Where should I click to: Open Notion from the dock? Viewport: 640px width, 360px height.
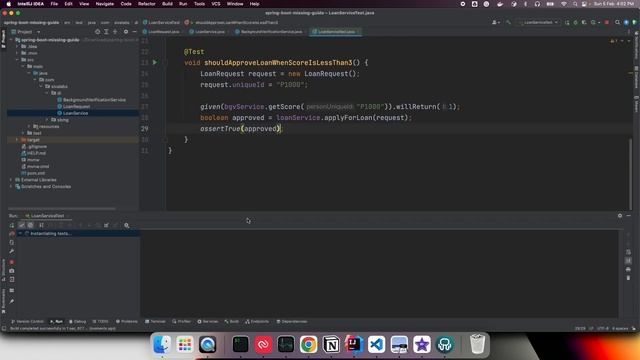pyautogui.click(x=331, y=344)
